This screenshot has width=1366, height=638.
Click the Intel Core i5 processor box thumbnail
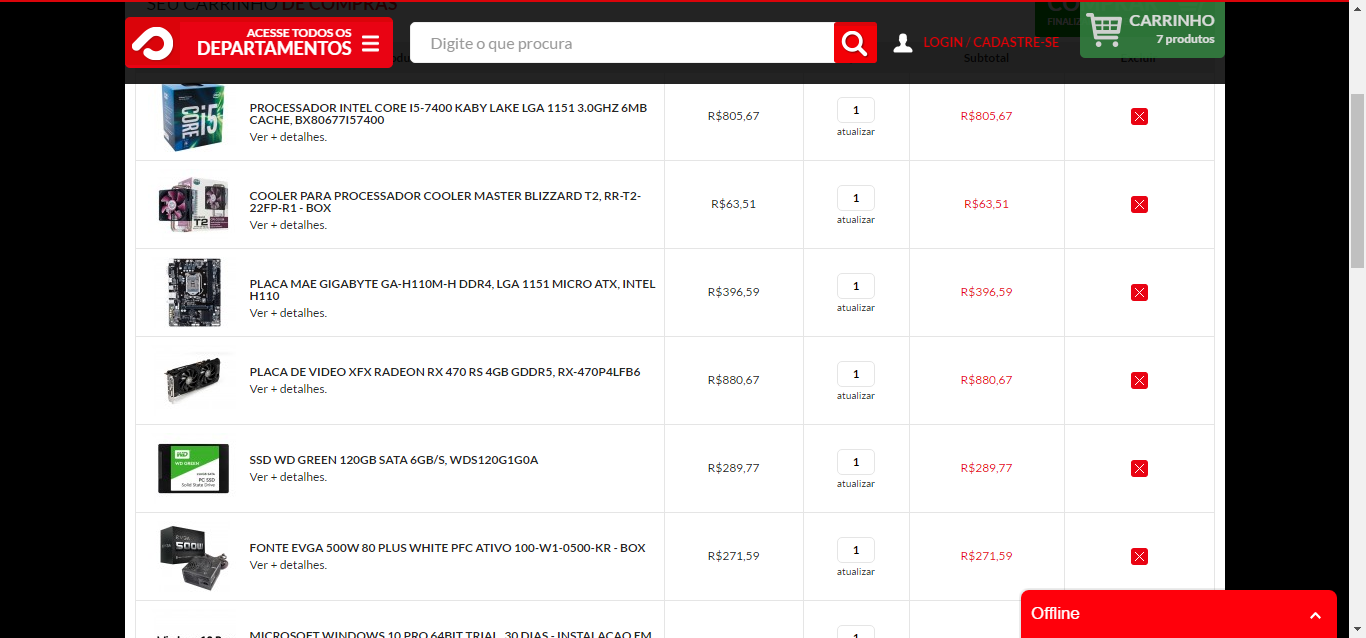click(x=192, y=117)
